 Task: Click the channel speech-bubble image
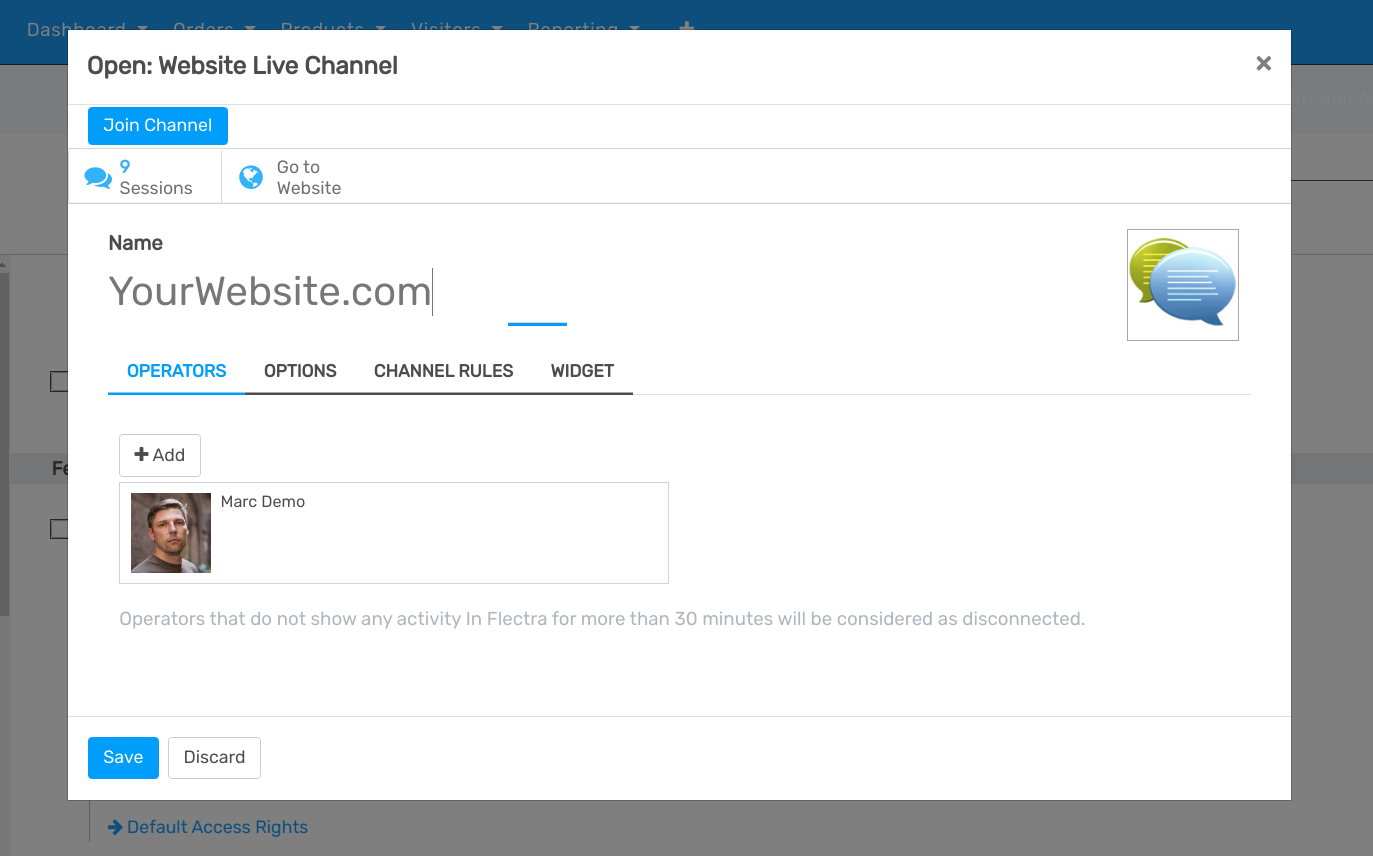point(1182,284)
